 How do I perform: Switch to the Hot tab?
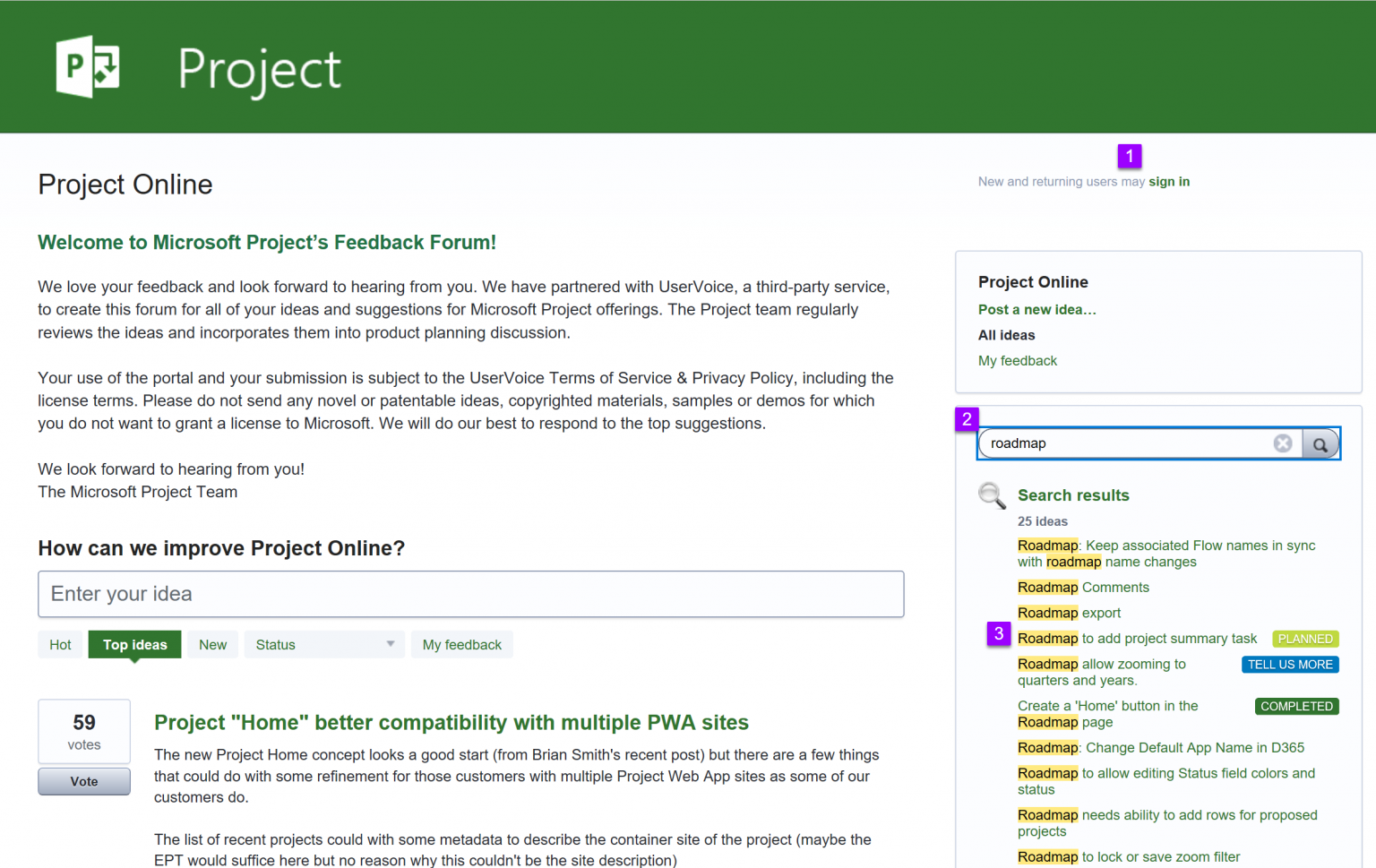pos(60,644)
